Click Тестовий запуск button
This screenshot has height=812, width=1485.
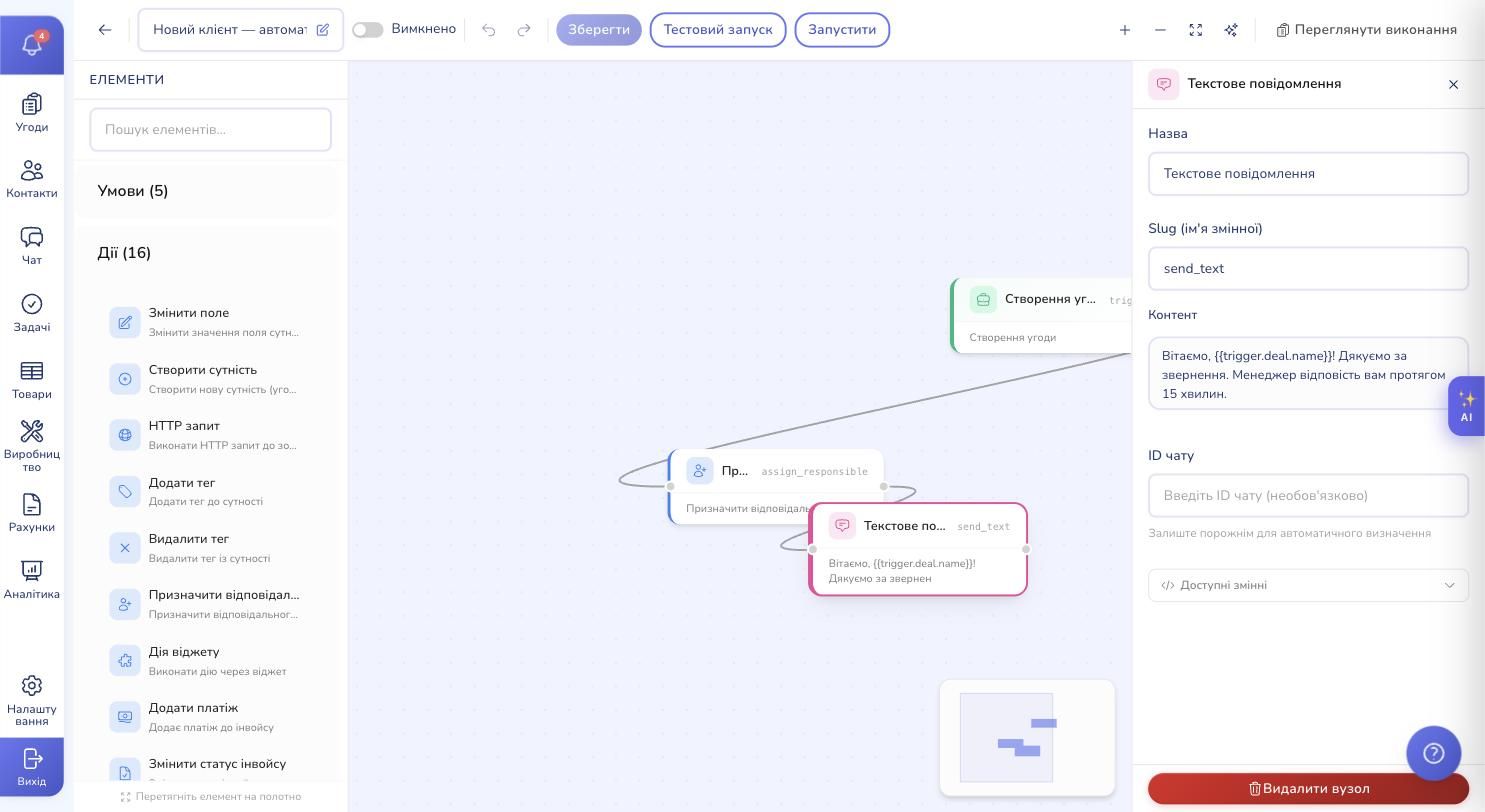click(718, 30)
